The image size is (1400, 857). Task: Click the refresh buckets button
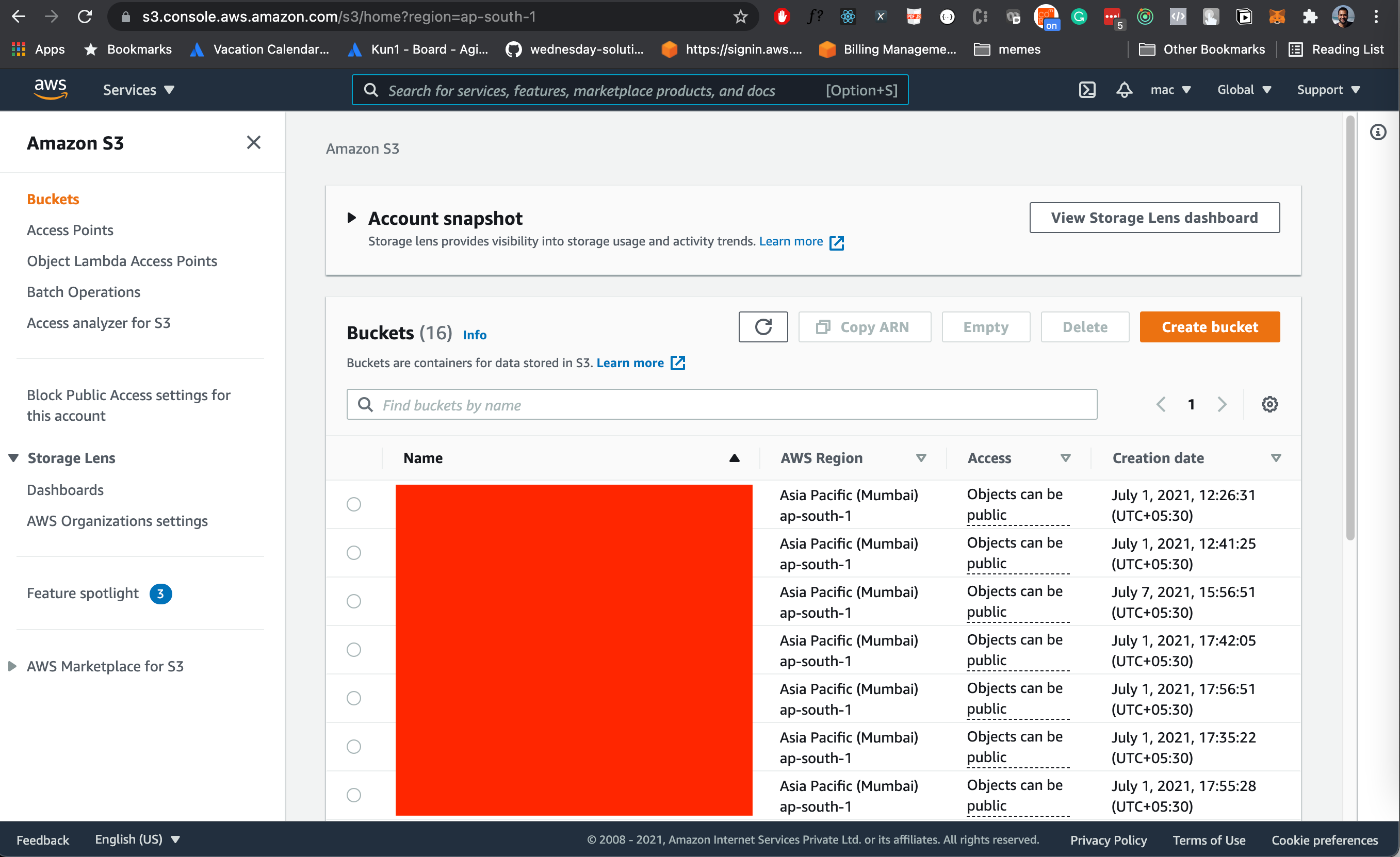coord(763,326)
